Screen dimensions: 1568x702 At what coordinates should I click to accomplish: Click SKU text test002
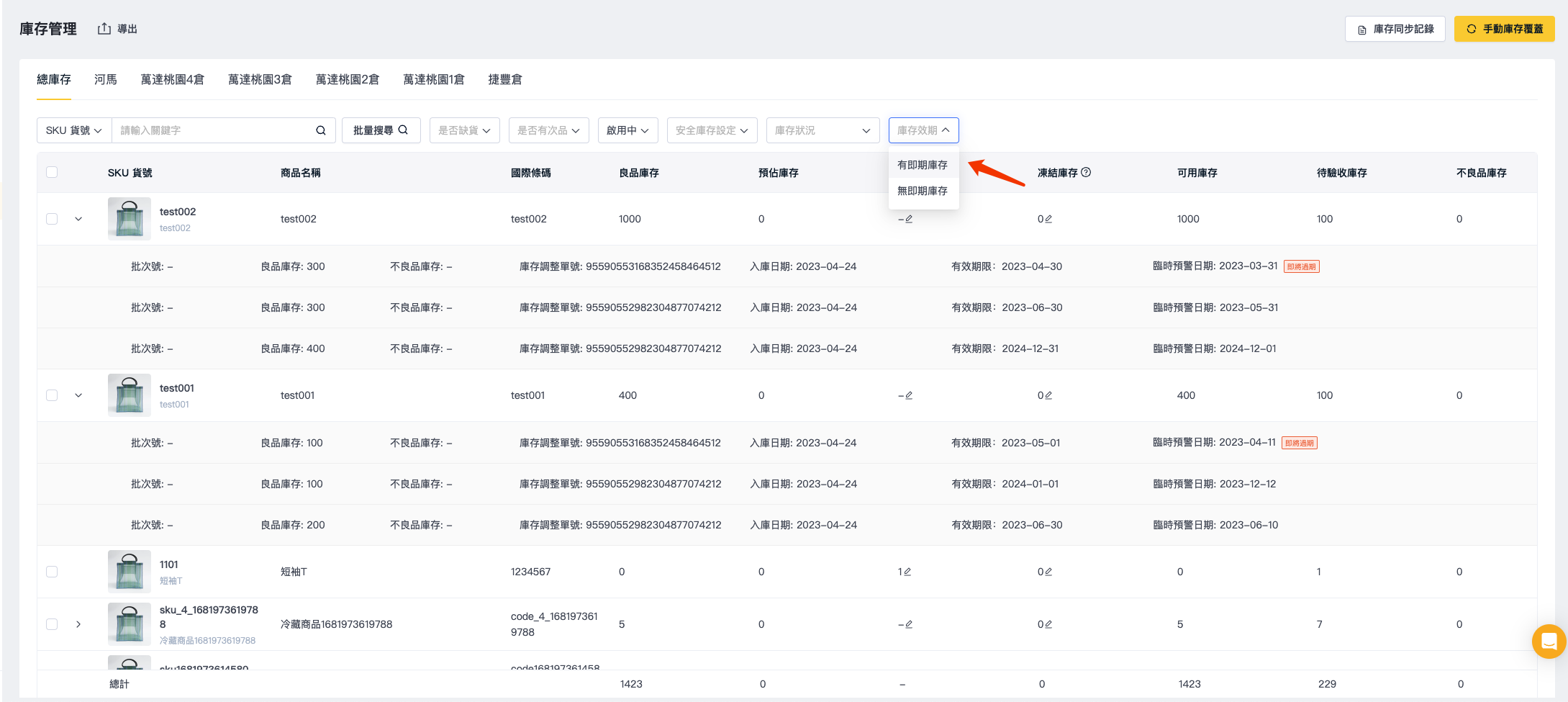tap(178, 212)
